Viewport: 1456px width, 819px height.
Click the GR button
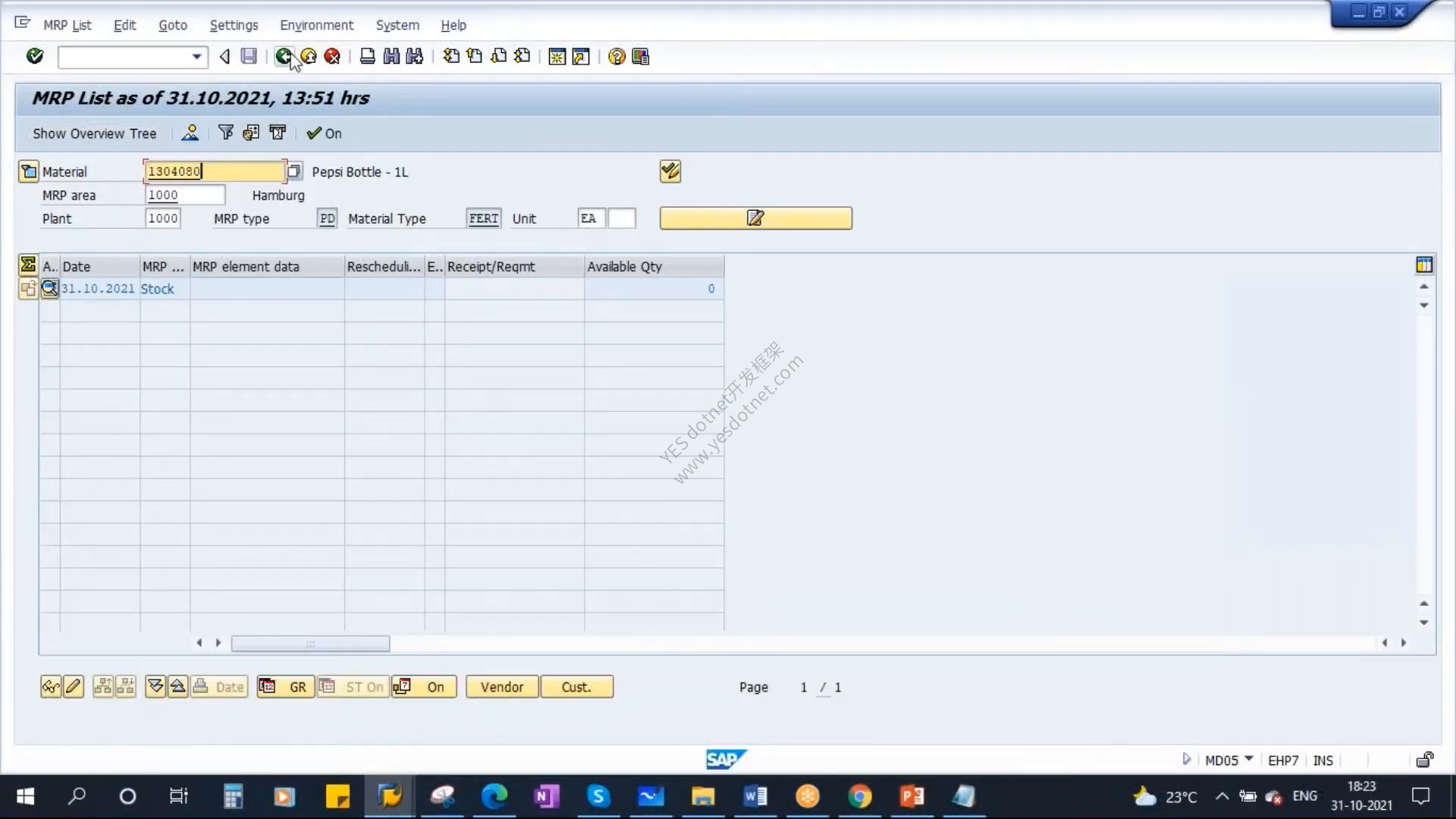[x=285, y=687]
